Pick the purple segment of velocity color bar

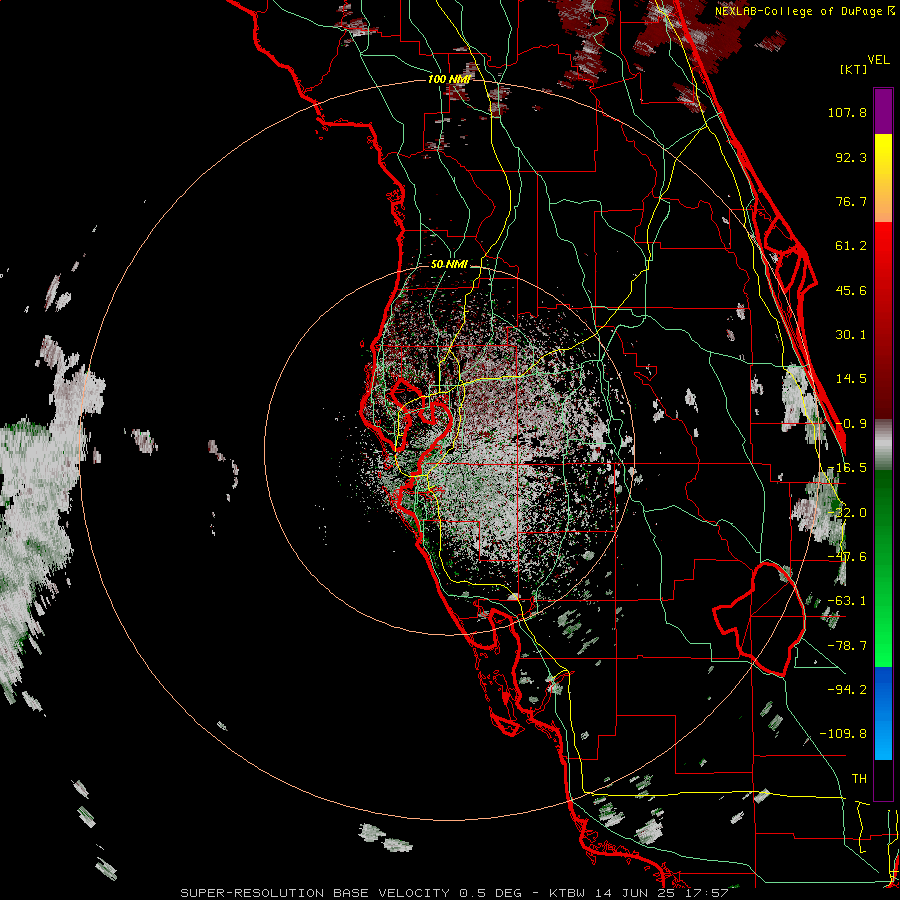click(883, 111)
